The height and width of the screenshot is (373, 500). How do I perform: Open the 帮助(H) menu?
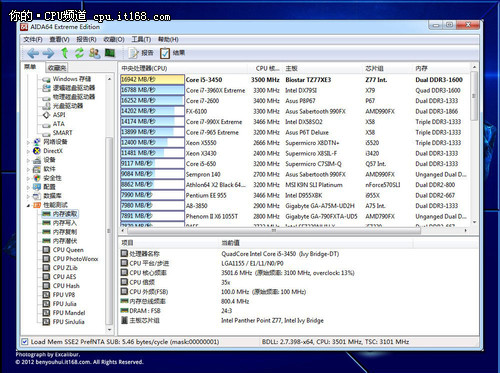click(168, 39)
